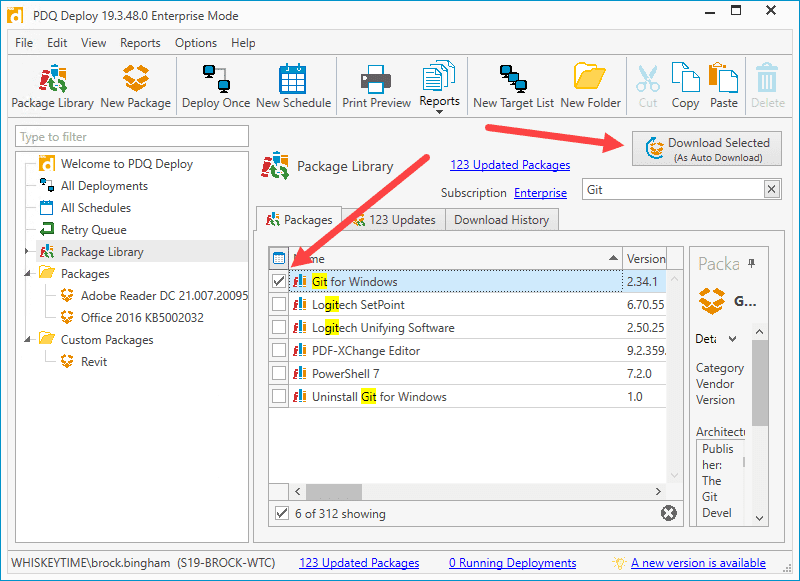Clear filter with the circled X icon
This screenshot has width=800, height=581.
pyautogui.click(x=668, y=513)
